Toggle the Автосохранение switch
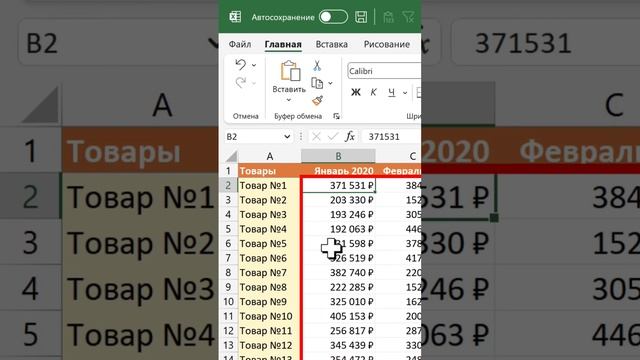The image size is (640, 360). (x=333, y=17)
